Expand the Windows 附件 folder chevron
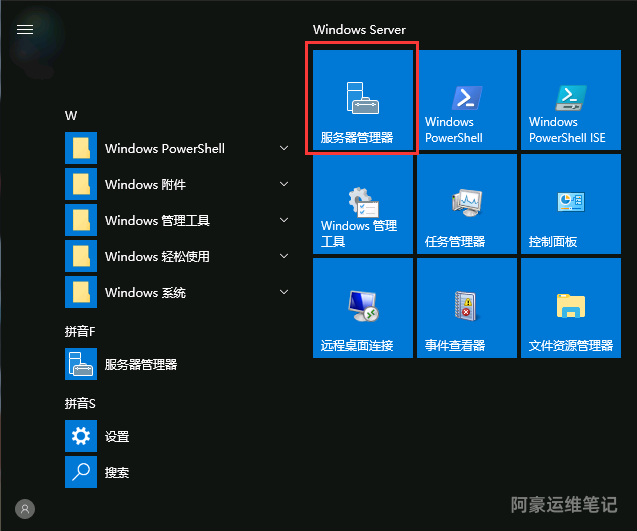The width and height of the screenshot is (637, 531). point(284,184)
